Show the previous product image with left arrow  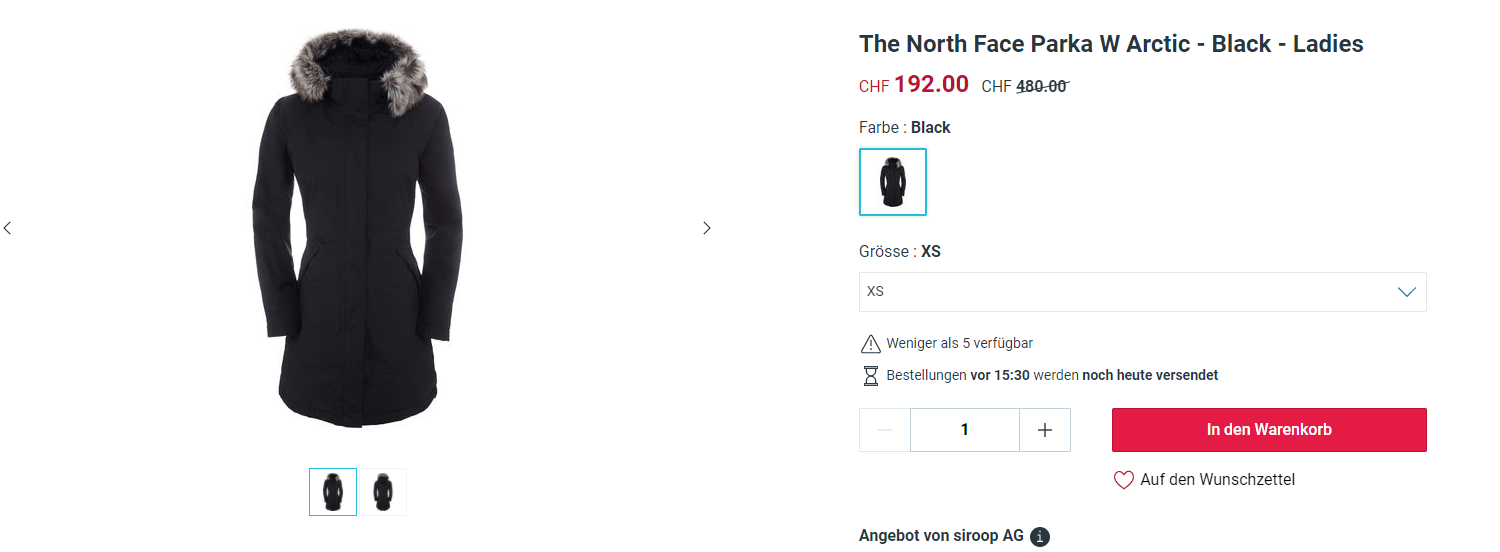point(8,228)
